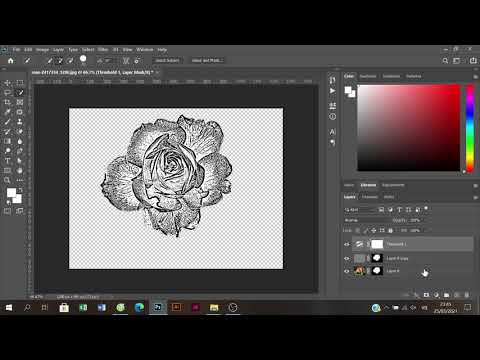Click the rainbow hue slider
This screenshot has height=360, width=480.
click(470, 128)
